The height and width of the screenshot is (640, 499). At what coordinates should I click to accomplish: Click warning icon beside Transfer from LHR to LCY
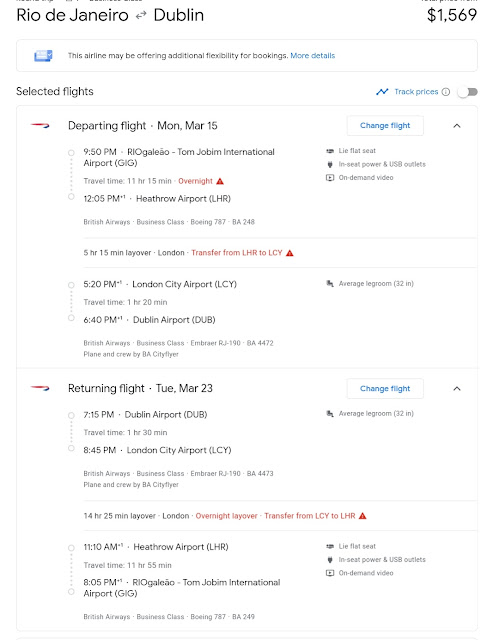click(290, 253)
